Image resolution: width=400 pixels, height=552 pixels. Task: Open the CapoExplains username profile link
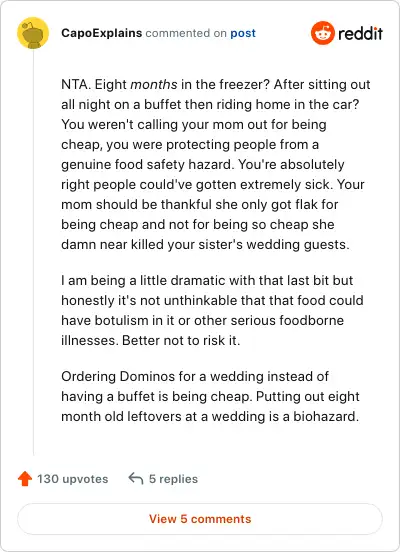[101, 33]
